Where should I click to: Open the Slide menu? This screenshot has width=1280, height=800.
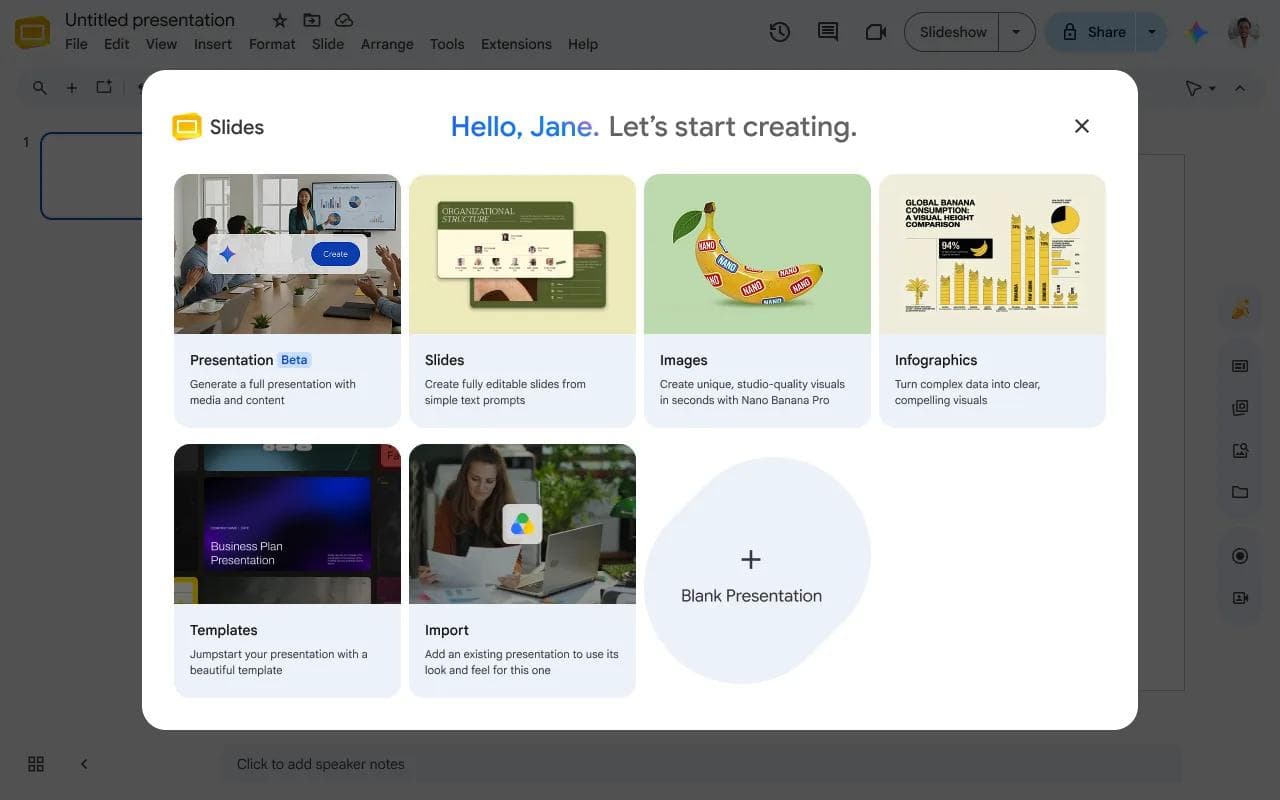click(x=328, y=44)
